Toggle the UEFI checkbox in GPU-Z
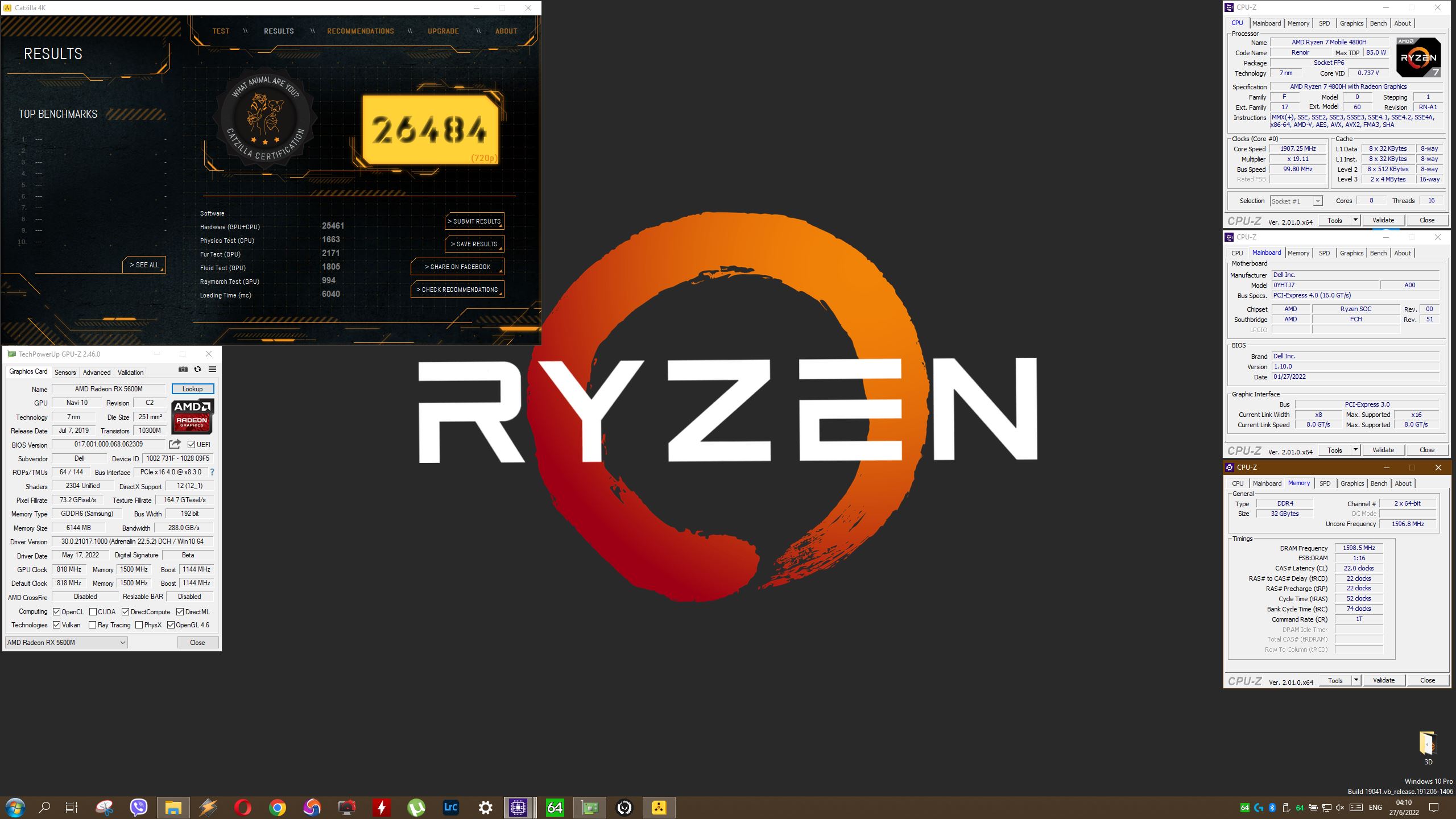 click(191, 445)
